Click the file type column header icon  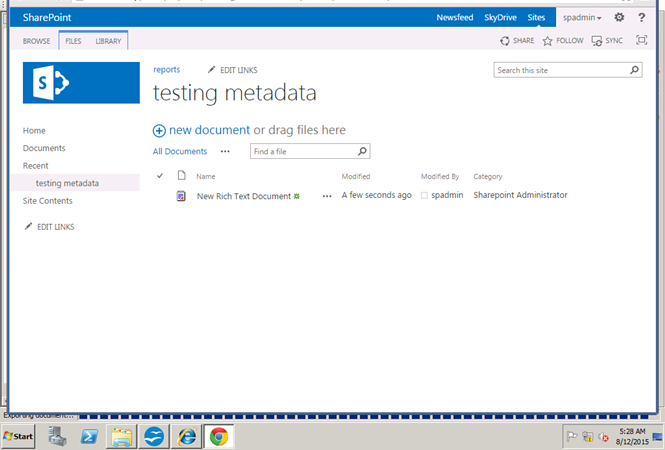[182, 175]
